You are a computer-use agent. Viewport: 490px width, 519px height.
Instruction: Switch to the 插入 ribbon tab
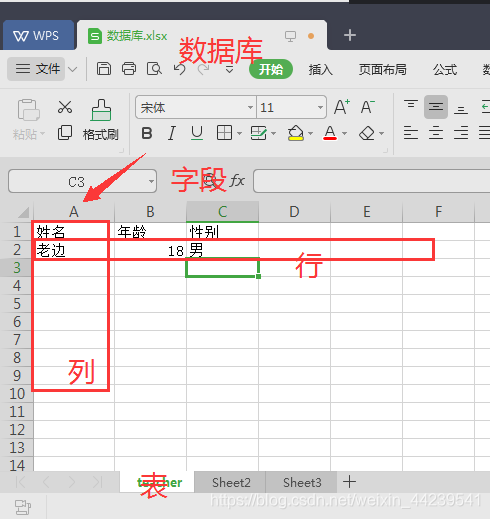coord(320,70)
